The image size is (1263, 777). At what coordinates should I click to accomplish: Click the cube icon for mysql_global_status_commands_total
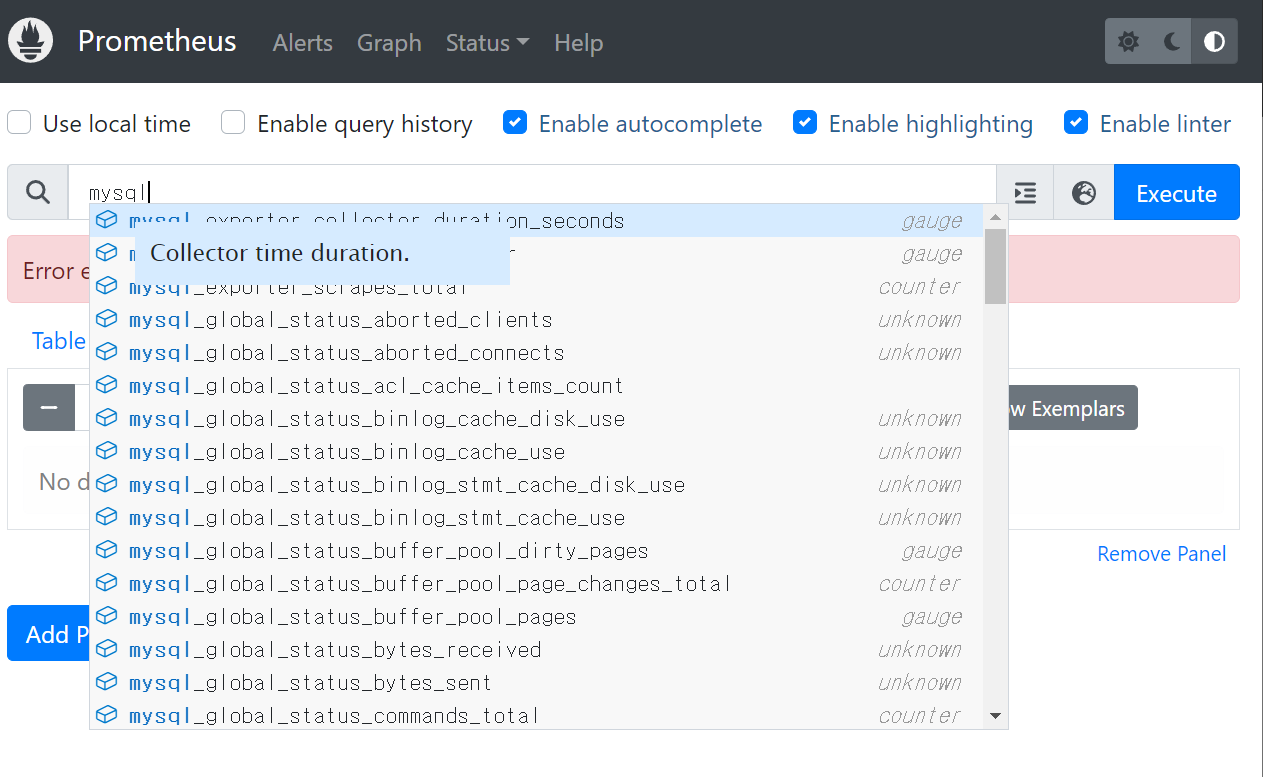pos(107,716)
